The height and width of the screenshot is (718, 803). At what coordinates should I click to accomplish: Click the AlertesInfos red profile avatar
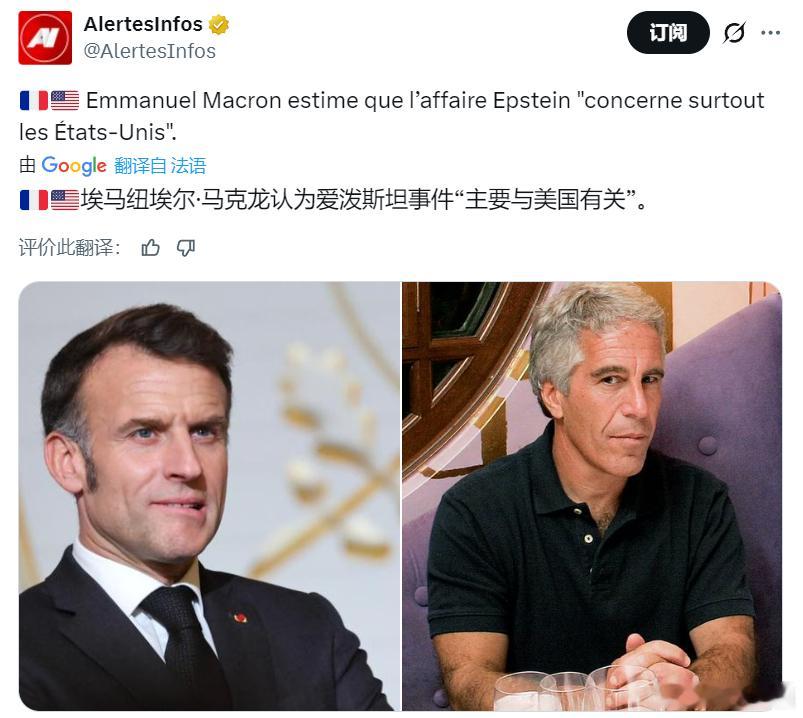click(x=45, y=38)
